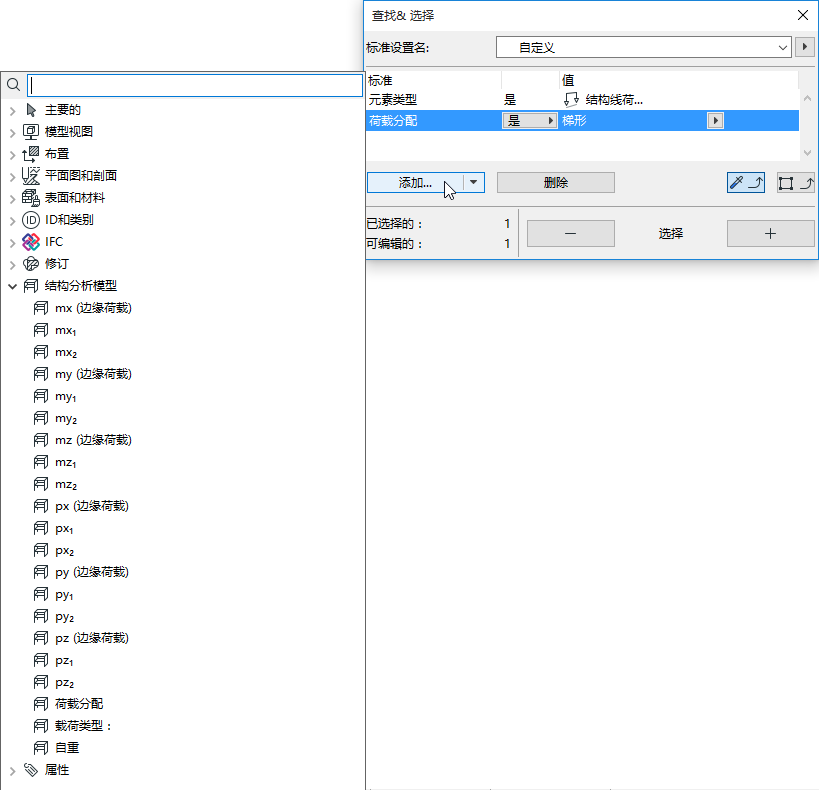Click the 结构分析模型 frame icon
This screenshot has width=819, height=790.
click(31, 286)
